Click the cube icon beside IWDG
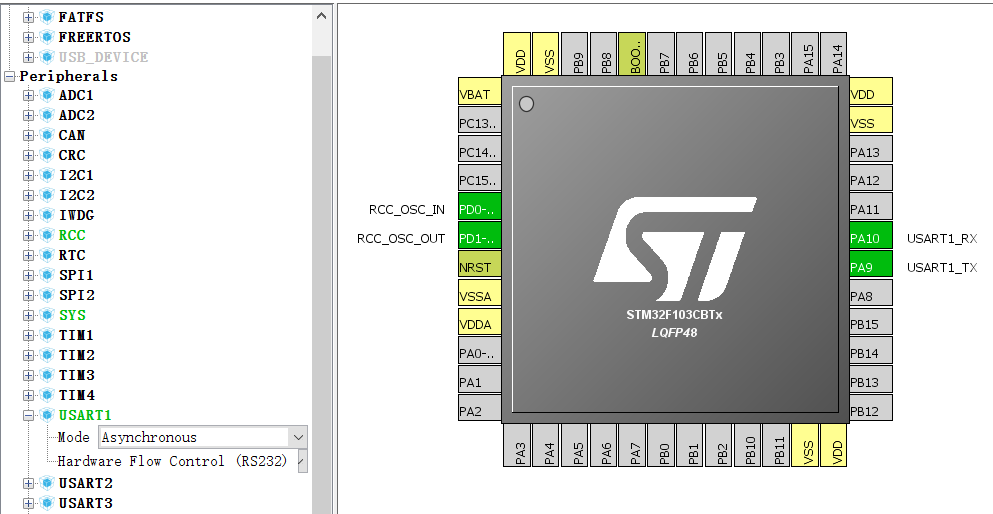993x514 pixels. point(46,215)
